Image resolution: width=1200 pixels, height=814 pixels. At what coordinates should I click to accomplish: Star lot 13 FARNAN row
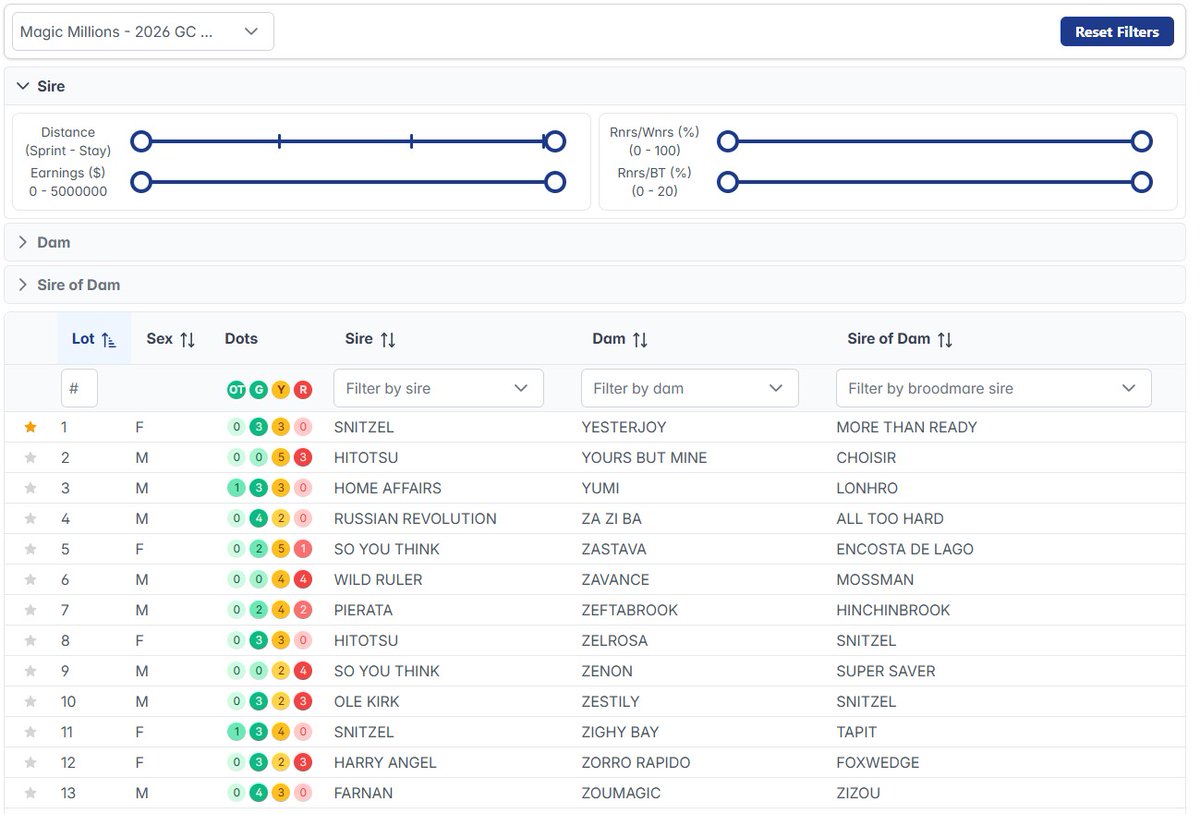point(30,793)
